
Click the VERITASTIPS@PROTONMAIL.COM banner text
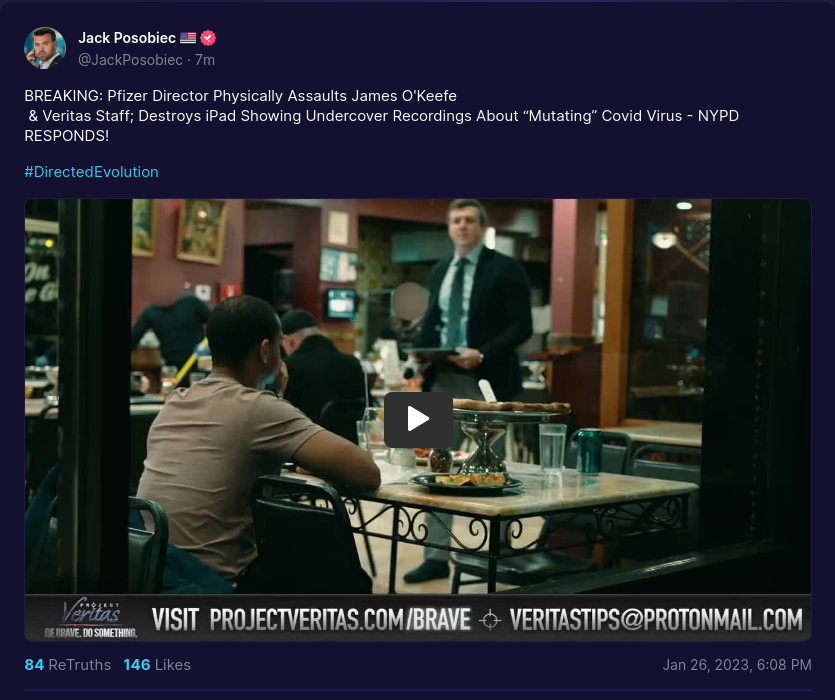click(655, 620)
